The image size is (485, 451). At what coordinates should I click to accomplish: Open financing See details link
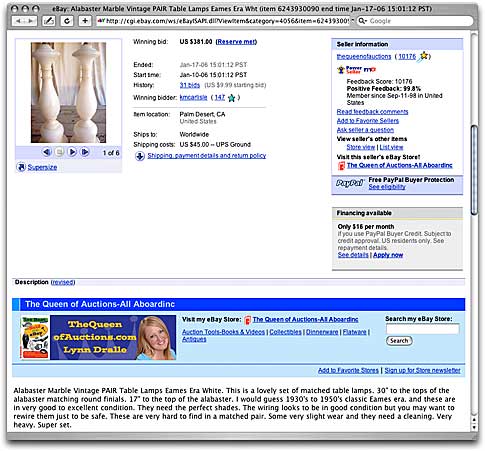(353, 255)
